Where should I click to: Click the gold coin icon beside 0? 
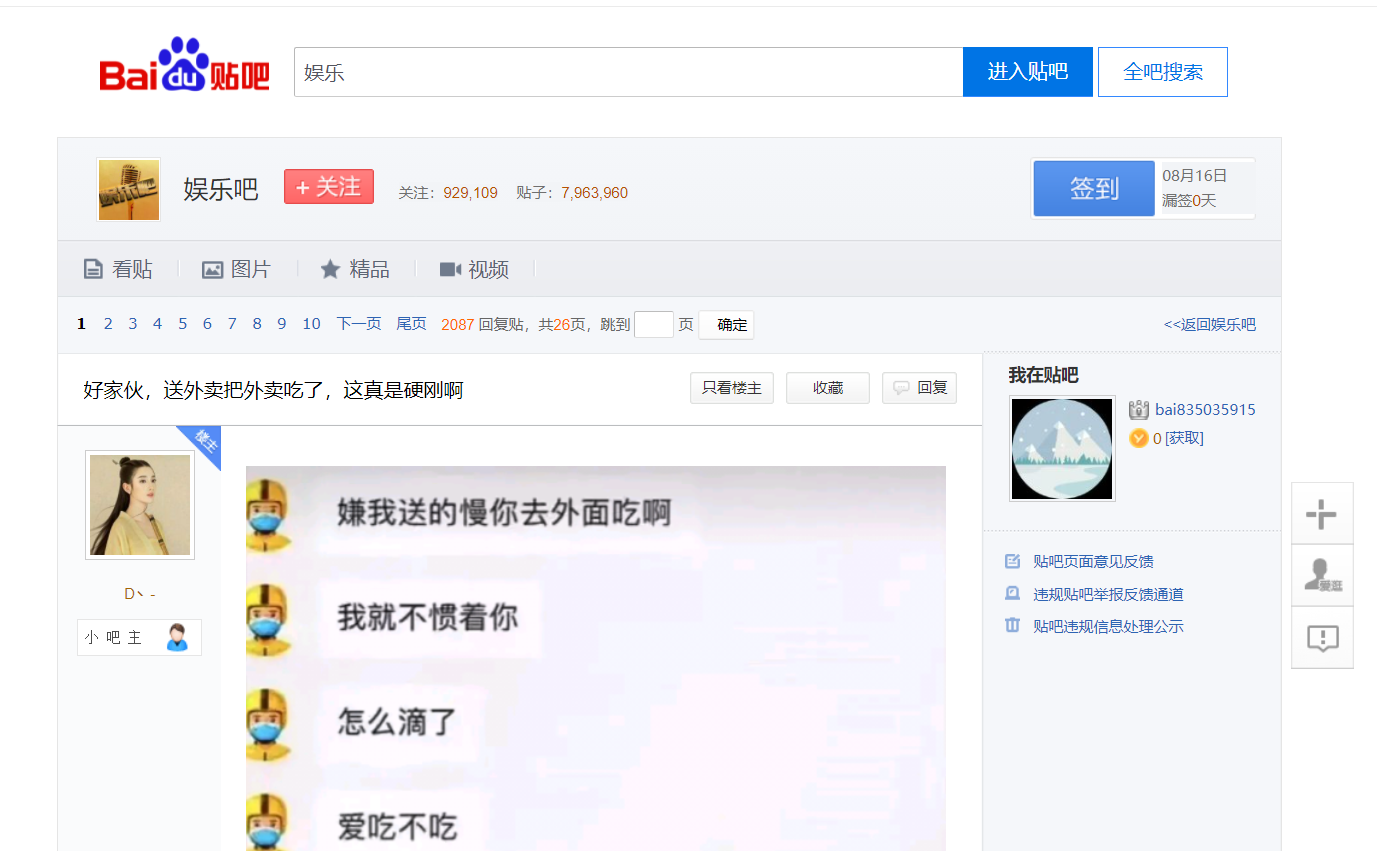click(x=1138, y=438)
